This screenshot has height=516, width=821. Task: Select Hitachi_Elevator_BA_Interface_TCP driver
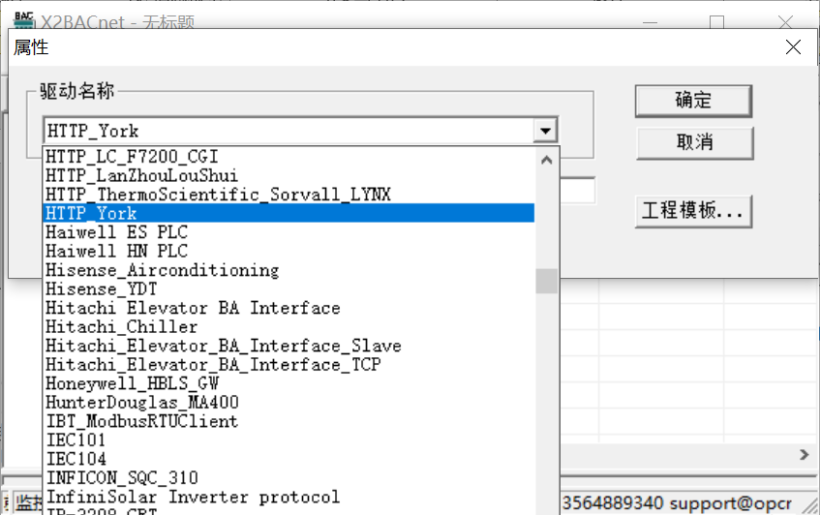[289, 365]
